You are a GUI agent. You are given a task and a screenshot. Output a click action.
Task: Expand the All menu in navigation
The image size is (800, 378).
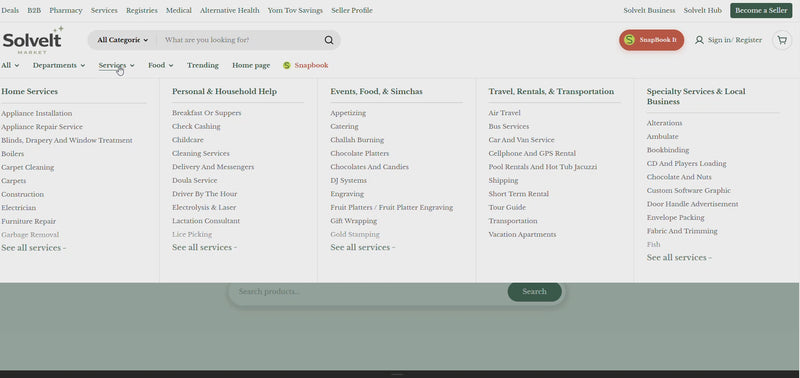(x=10, y=65)
